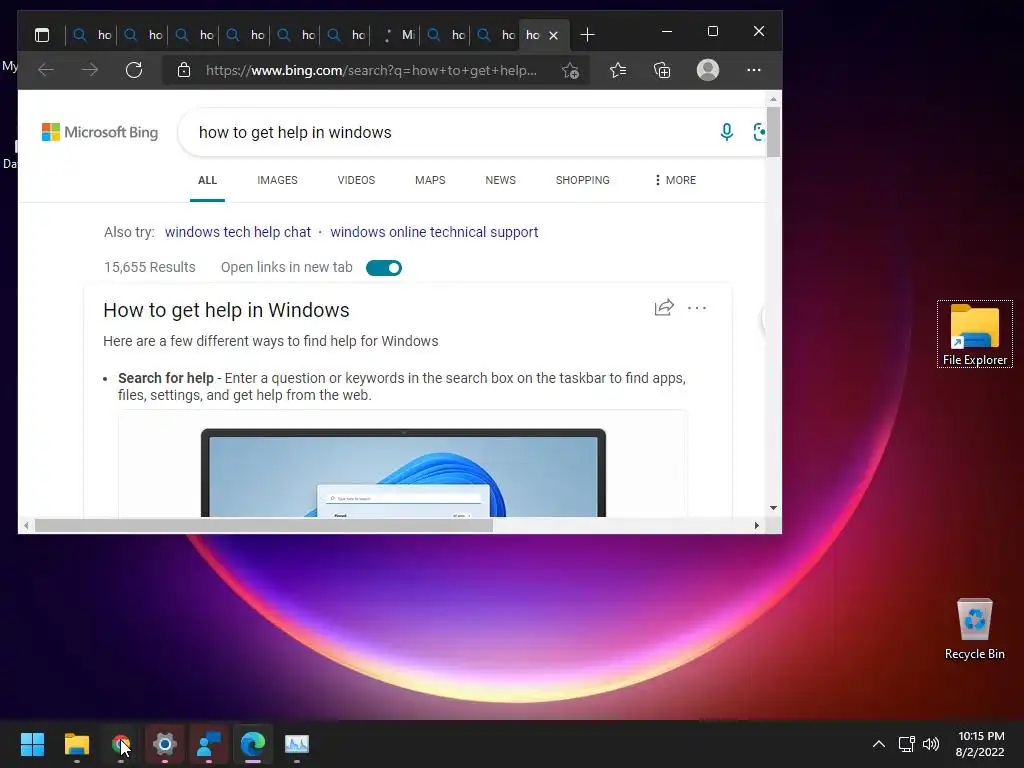Screen dimensions: 1024x768
Task: Add this page to favorites star icon
Action: point(570,70)
